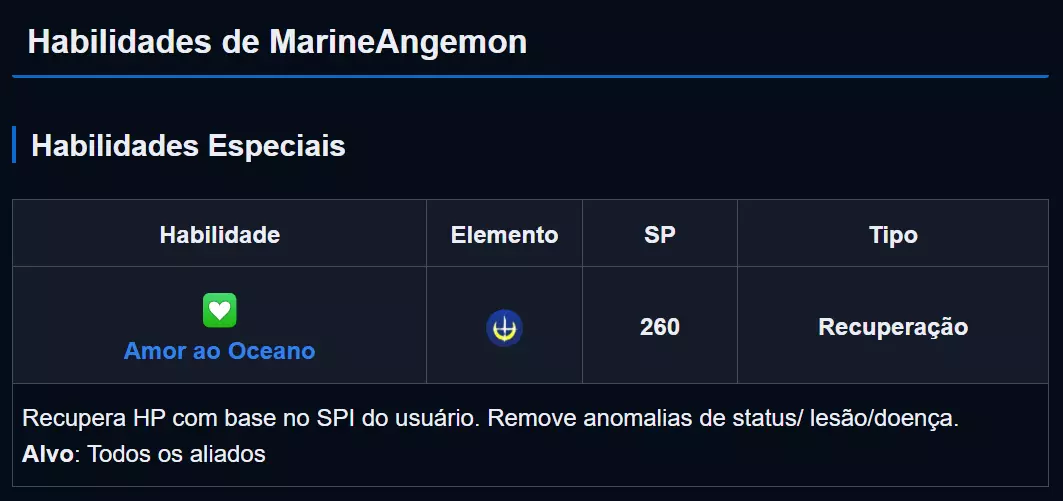The image size is (1063, 501).
Task: Click the "Todos os aliados" target text
Action: 177,453
